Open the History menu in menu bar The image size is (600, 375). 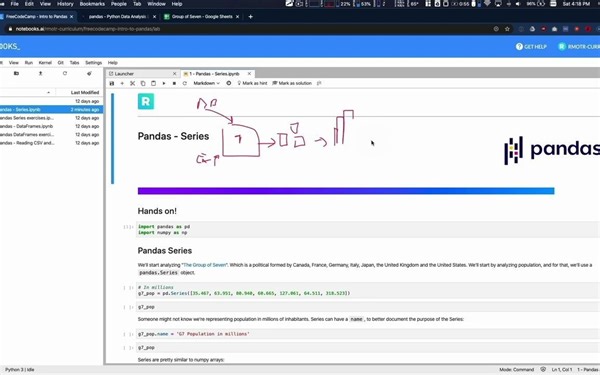click(65, 4)
